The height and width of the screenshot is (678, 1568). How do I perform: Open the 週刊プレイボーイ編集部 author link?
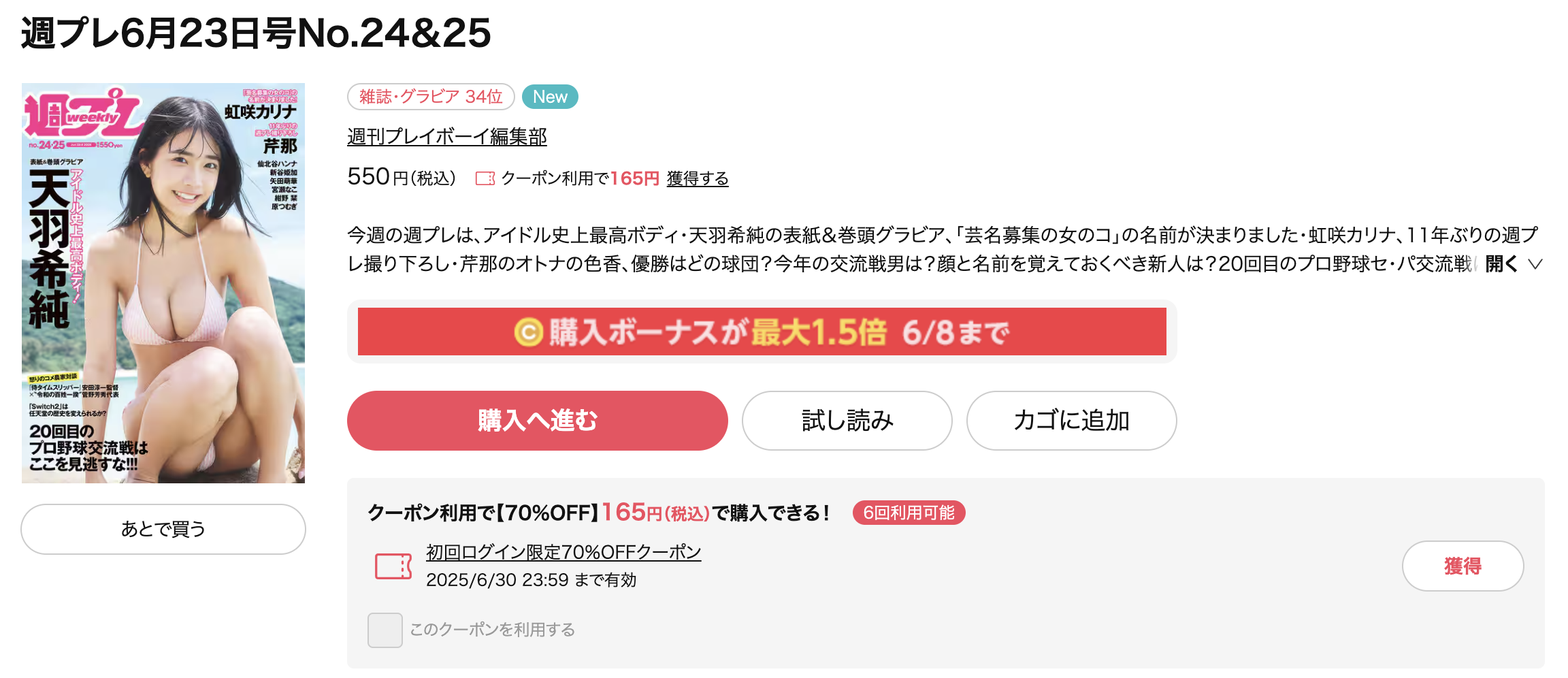pos(447,137)
